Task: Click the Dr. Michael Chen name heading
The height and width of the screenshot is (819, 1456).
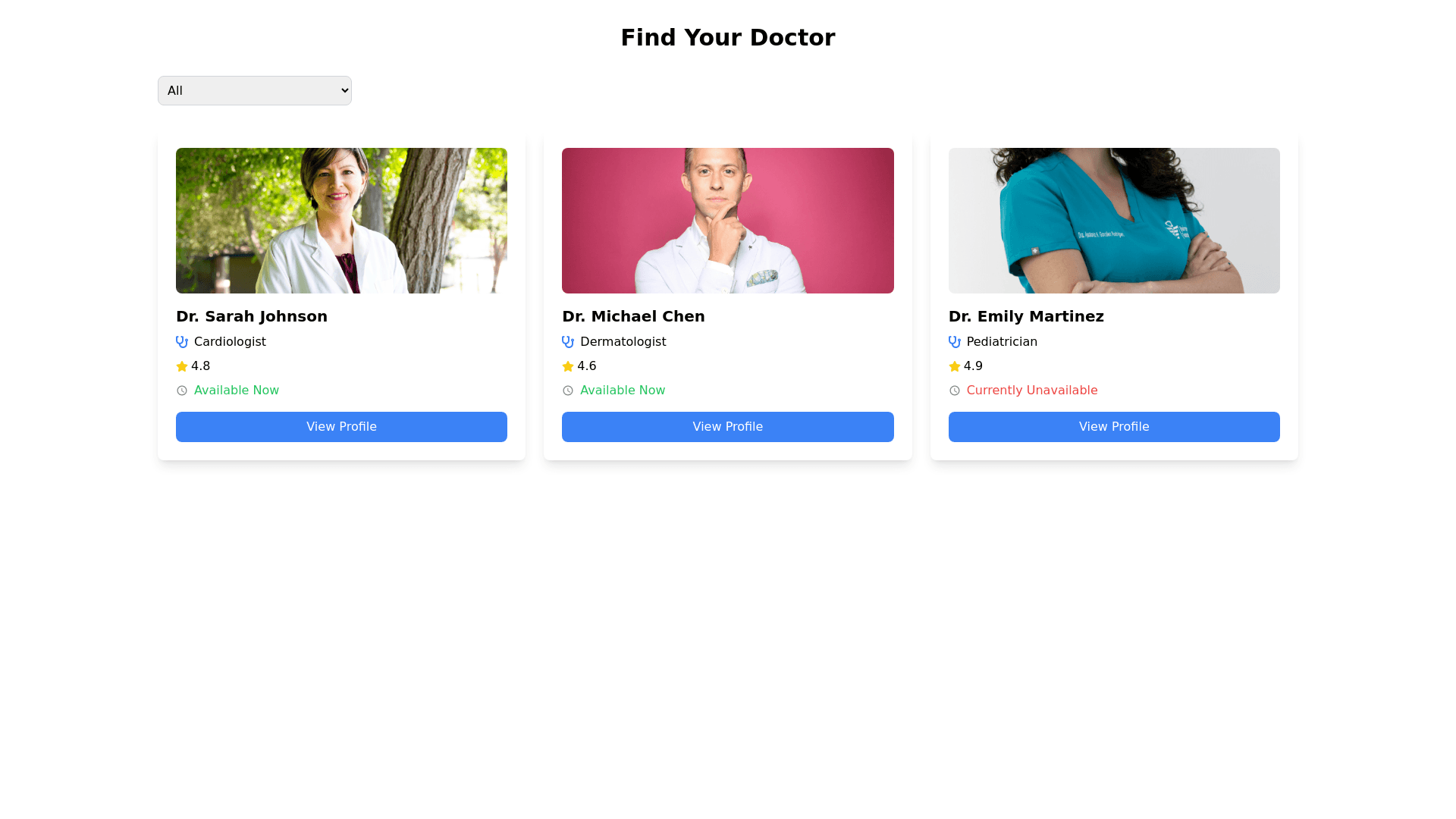Action: (633, 316)
